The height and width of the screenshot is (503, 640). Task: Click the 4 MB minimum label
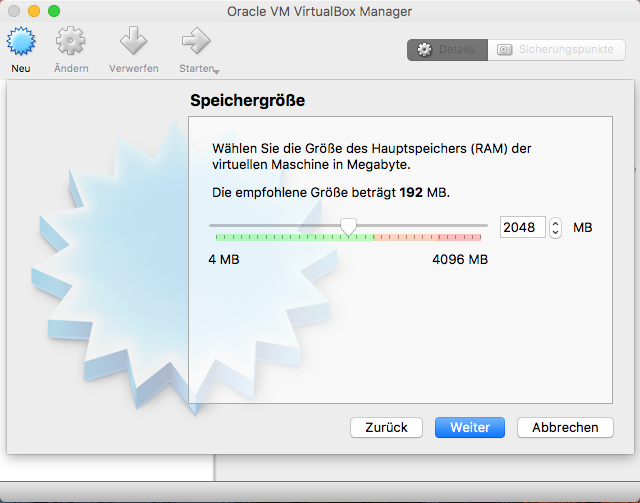pyautogui.click(x=224, y=260)
